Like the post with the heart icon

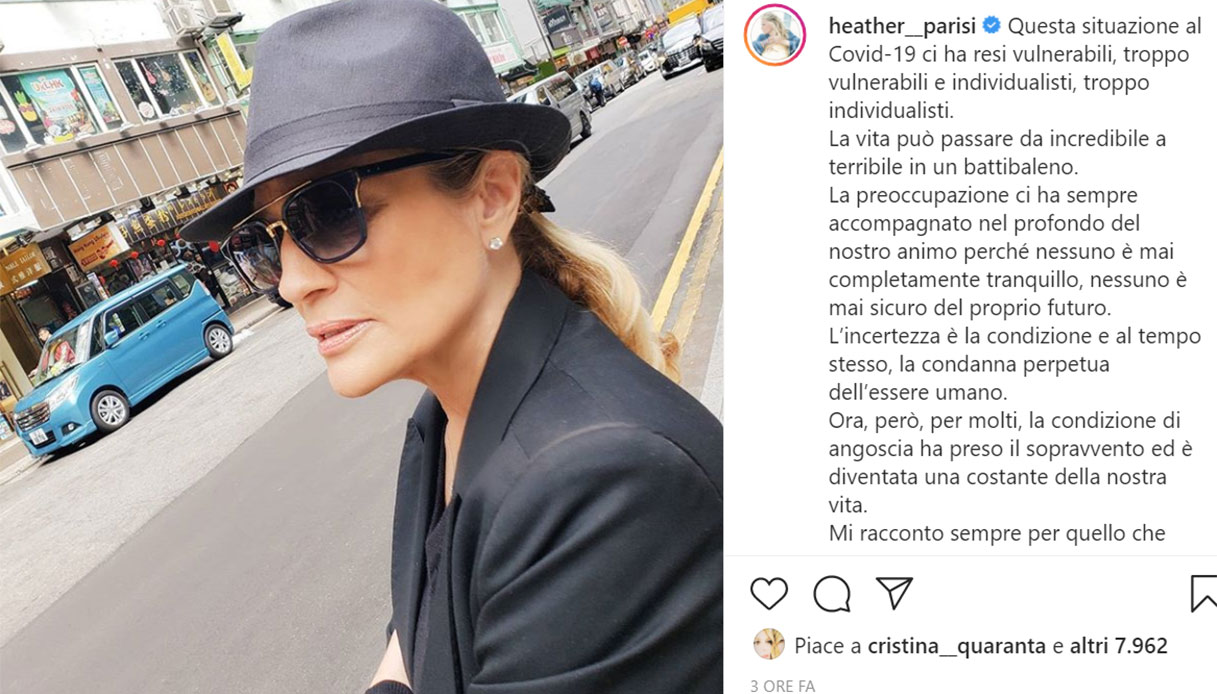tap(769, 593)
